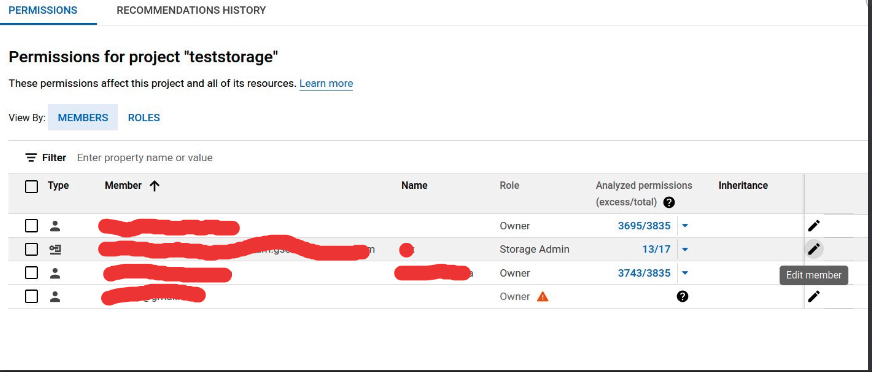Screen dimensions: 872x372
Task: Select the Permissions tab
Action: click(x=43, y=11)
